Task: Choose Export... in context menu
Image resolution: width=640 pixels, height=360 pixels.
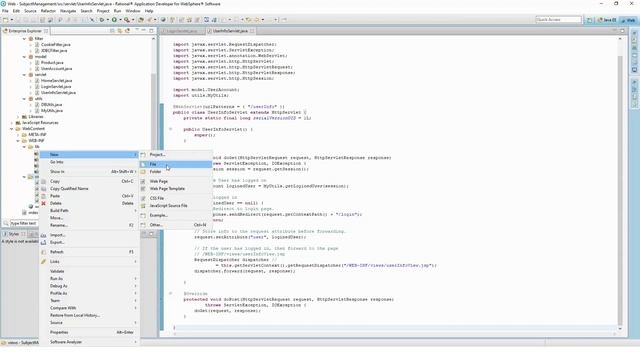Action: [89, 242]
